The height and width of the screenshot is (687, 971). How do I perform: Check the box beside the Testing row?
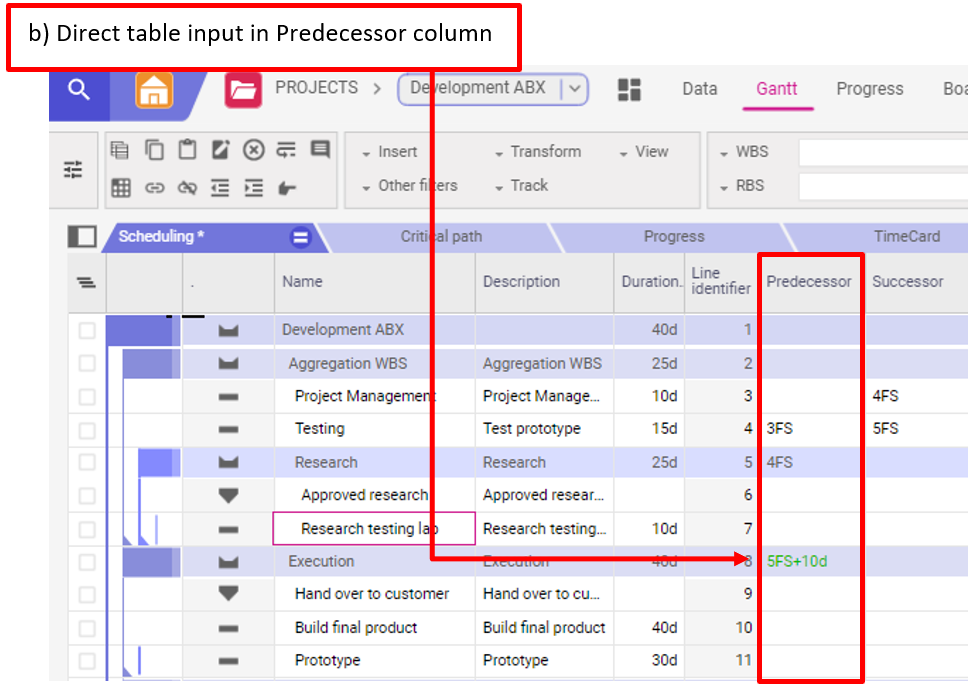(87, 430)
